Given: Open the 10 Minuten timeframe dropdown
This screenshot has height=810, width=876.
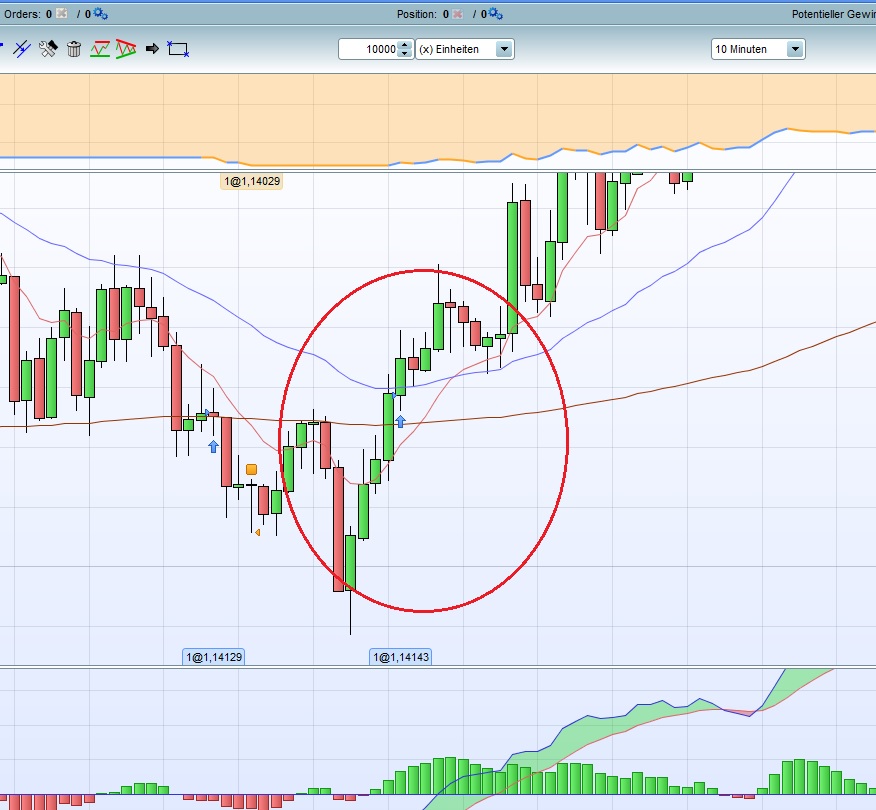Looking at the screenshot, I should (x=758, y=49).
